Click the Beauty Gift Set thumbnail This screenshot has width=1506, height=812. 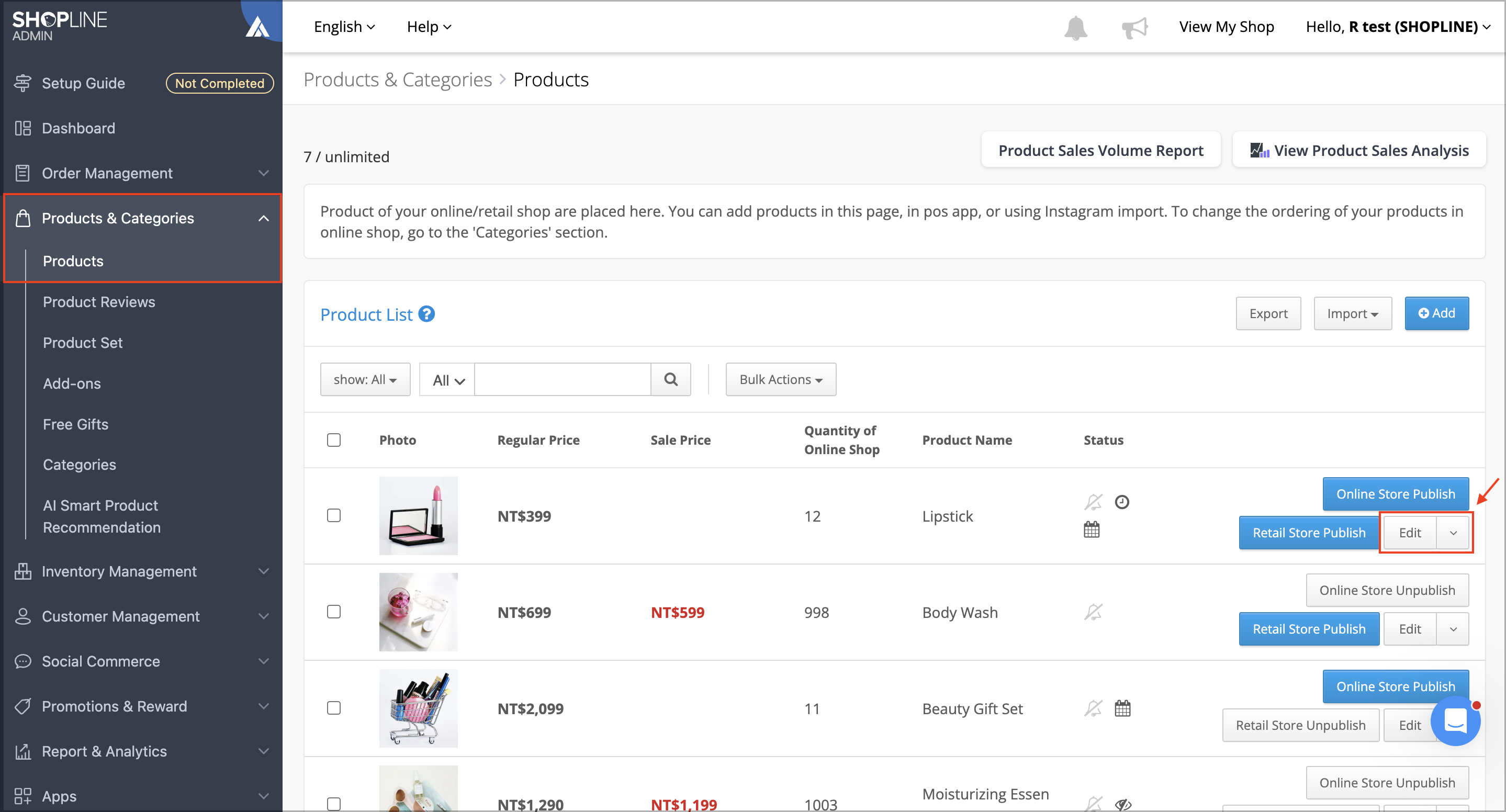click(x=419, y=708)
